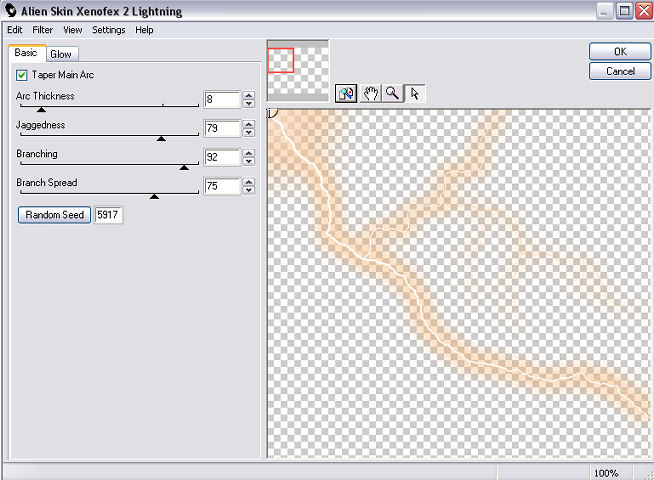The width and height of the screenshot is (654, 480).
Task: Decrease Jaggedness with the down arrow
Action: click(249, 133)
